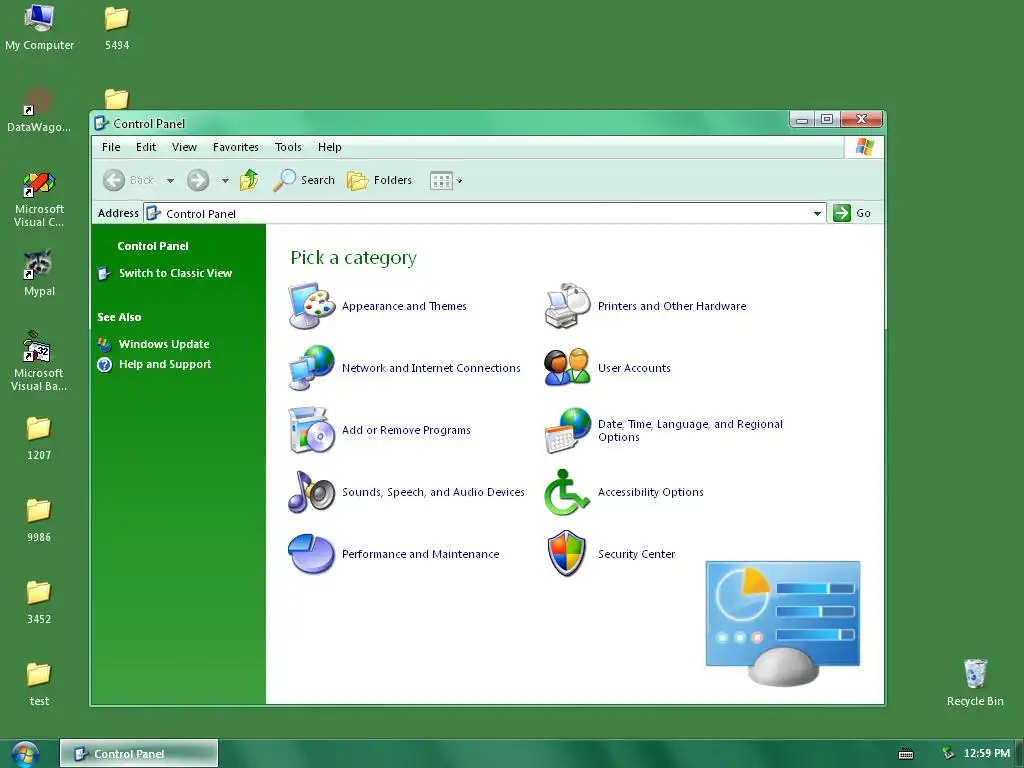Select the My Computer desktop icon
The image size is (1024, 768).
39,27
